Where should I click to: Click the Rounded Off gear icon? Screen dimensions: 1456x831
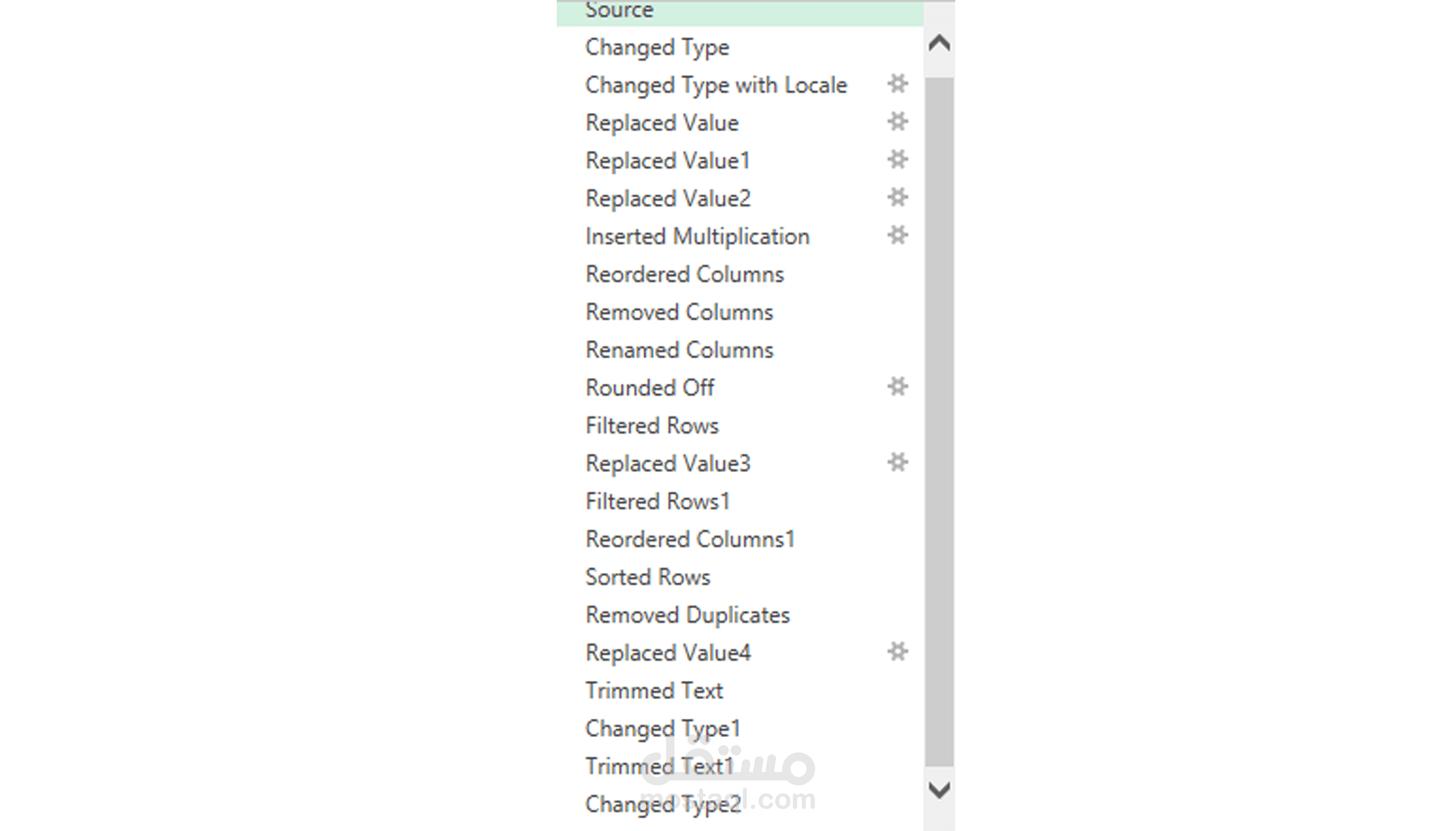click(897, 386)
